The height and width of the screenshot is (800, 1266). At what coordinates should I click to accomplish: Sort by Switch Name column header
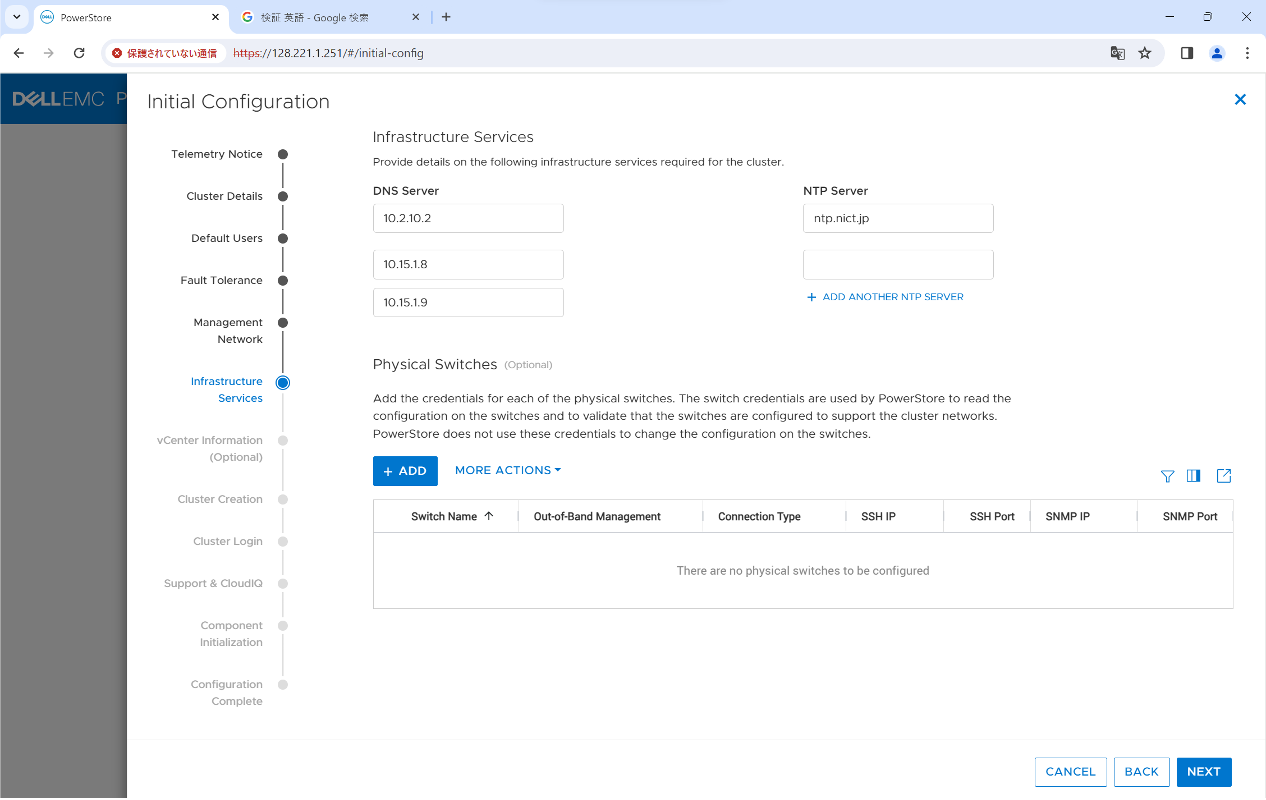click(x=445, y=516)
